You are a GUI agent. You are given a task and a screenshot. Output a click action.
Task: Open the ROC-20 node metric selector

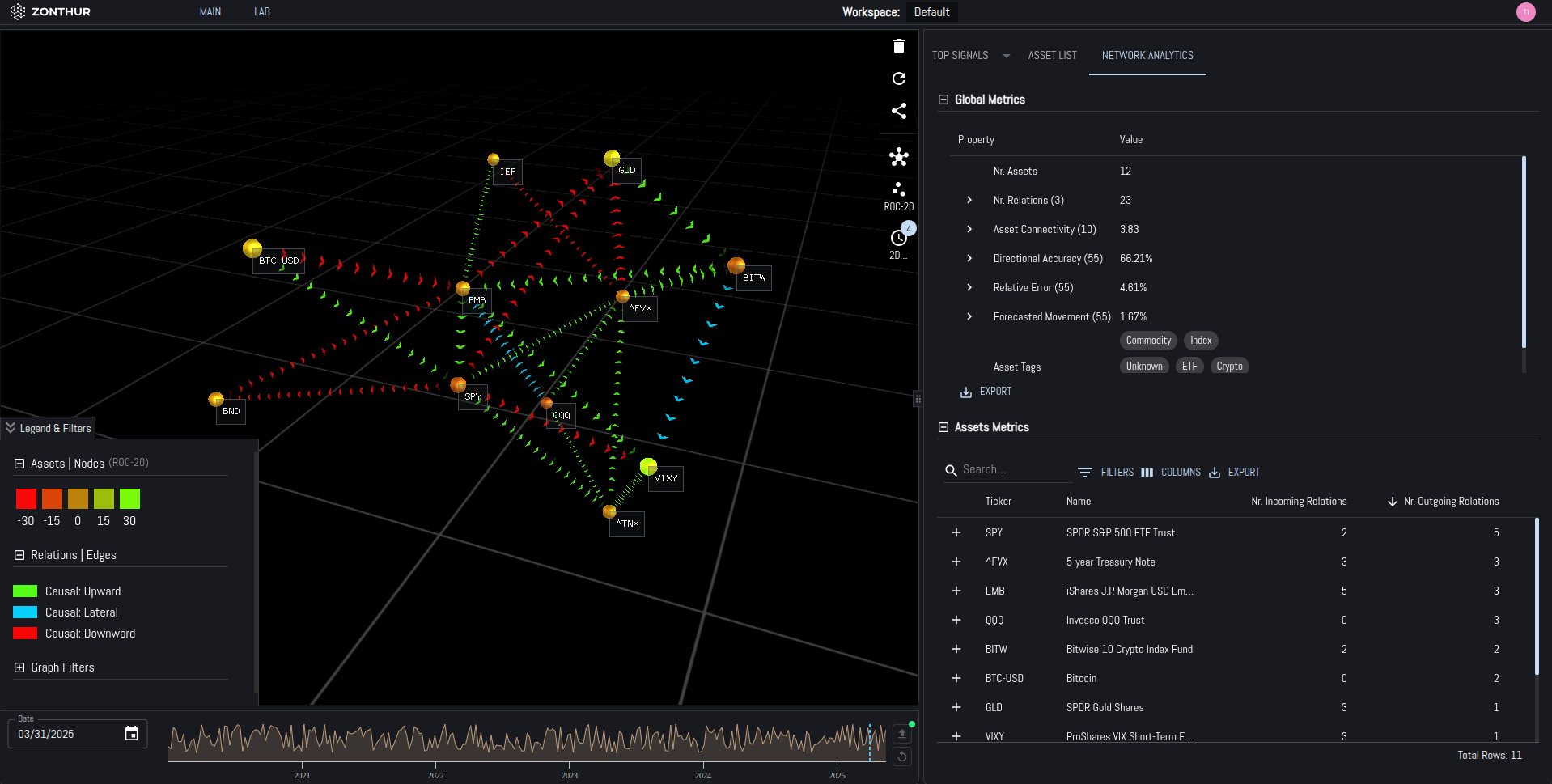click(898, 196)
